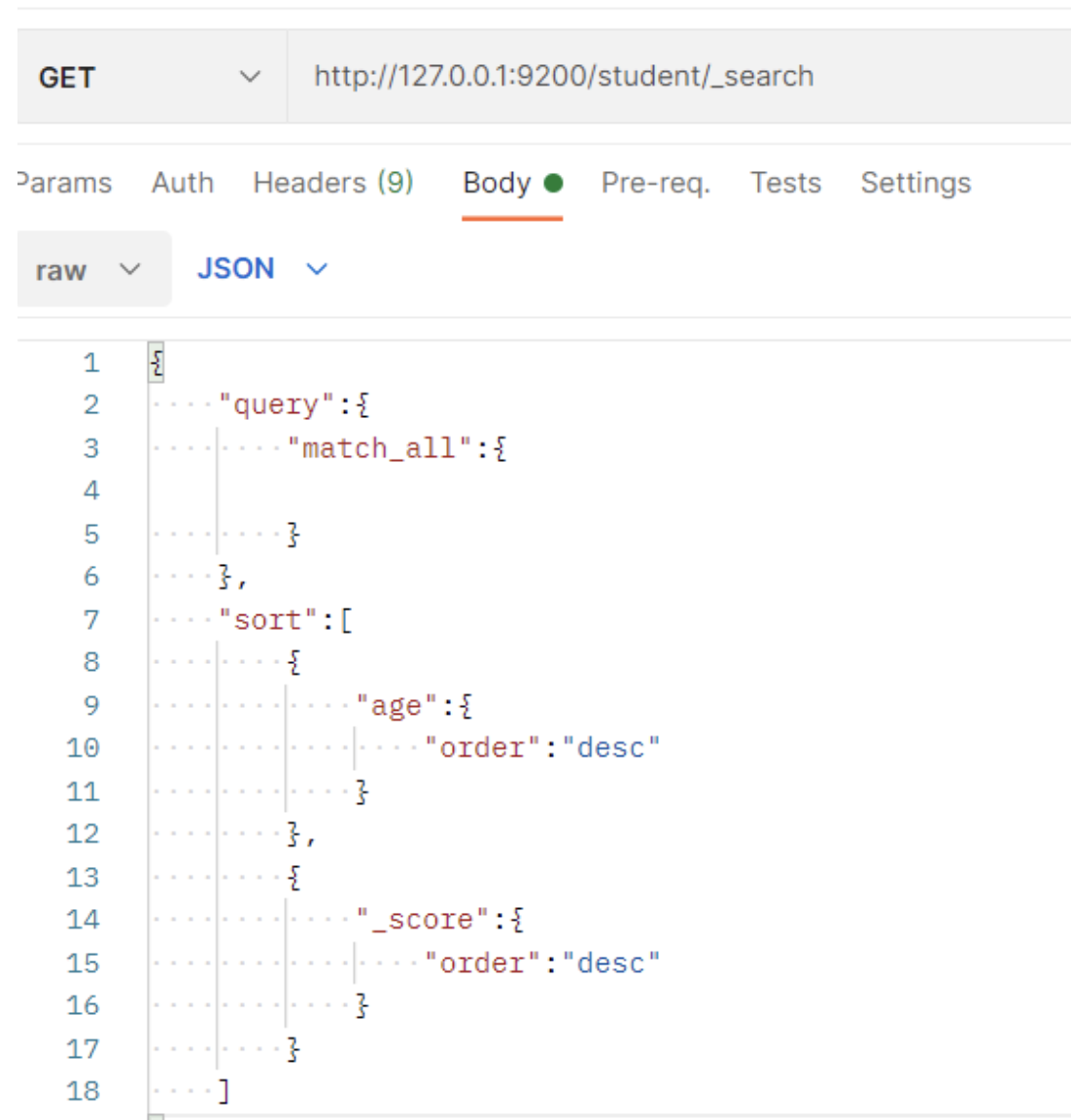Viewport: 1071px width, 1120px height.
Task: Open the JSON format dropdown
Action: click(x=261, y=268)
